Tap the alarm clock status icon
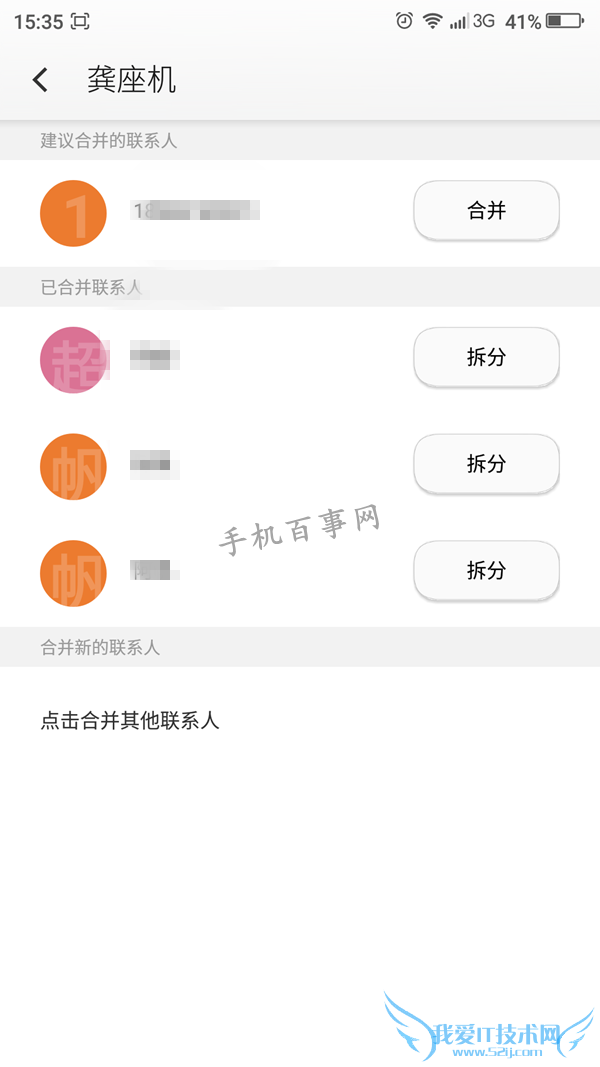Screen dimensions: 600x1067 [404, 21]
